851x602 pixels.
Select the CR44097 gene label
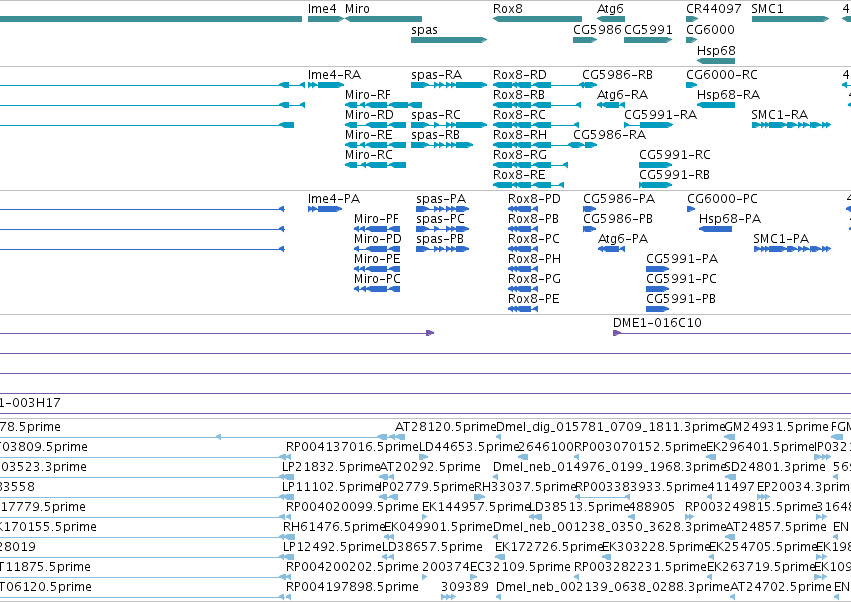coord(714,9)
